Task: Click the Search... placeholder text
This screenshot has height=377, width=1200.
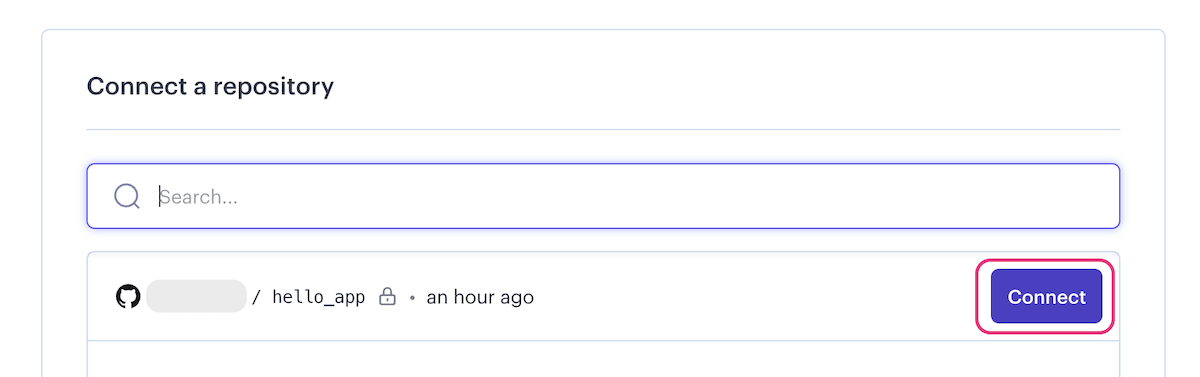Action: (x=200, y=196)
